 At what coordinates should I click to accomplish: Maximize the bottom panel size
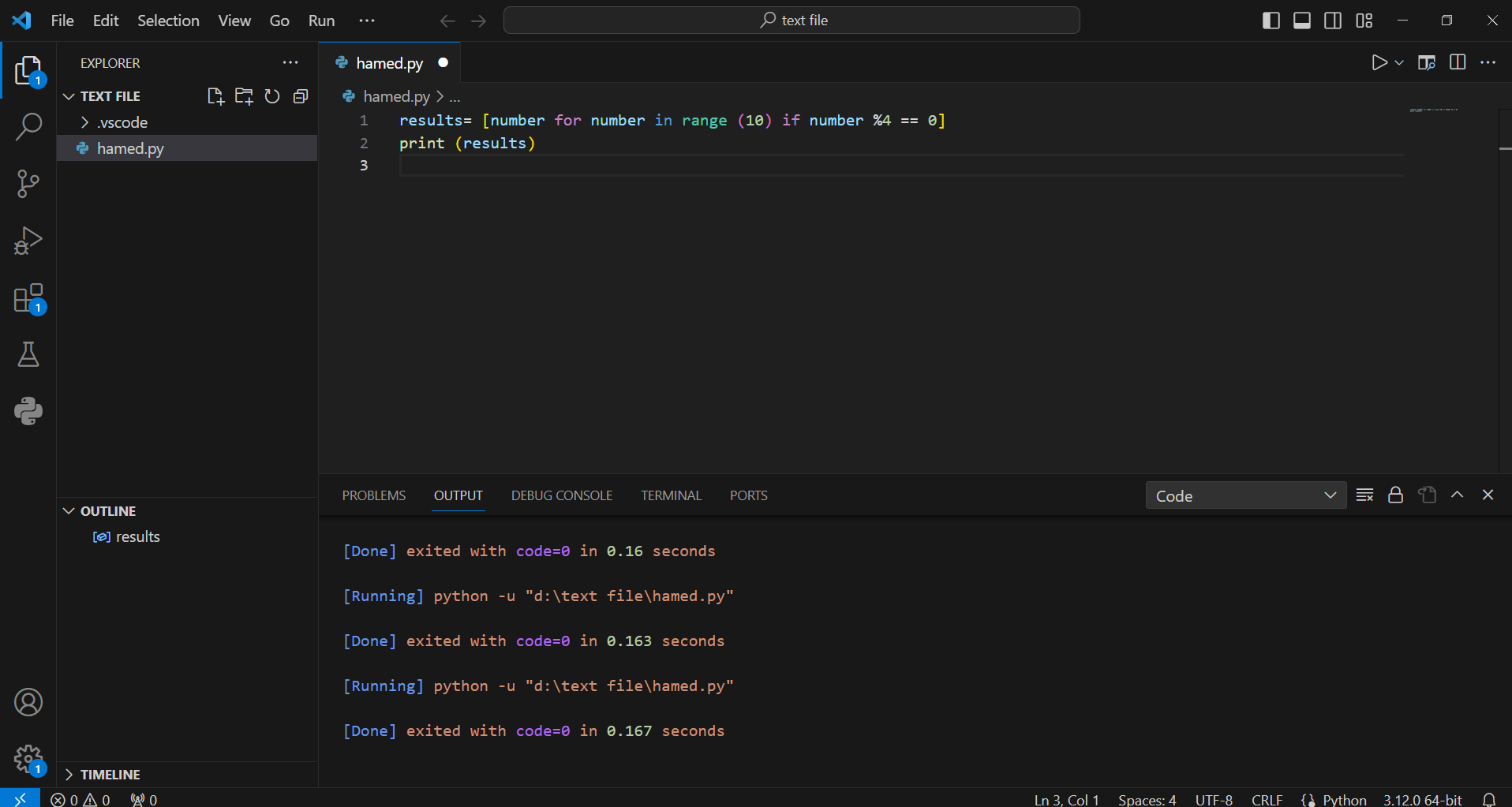(x=1458, y=495)
